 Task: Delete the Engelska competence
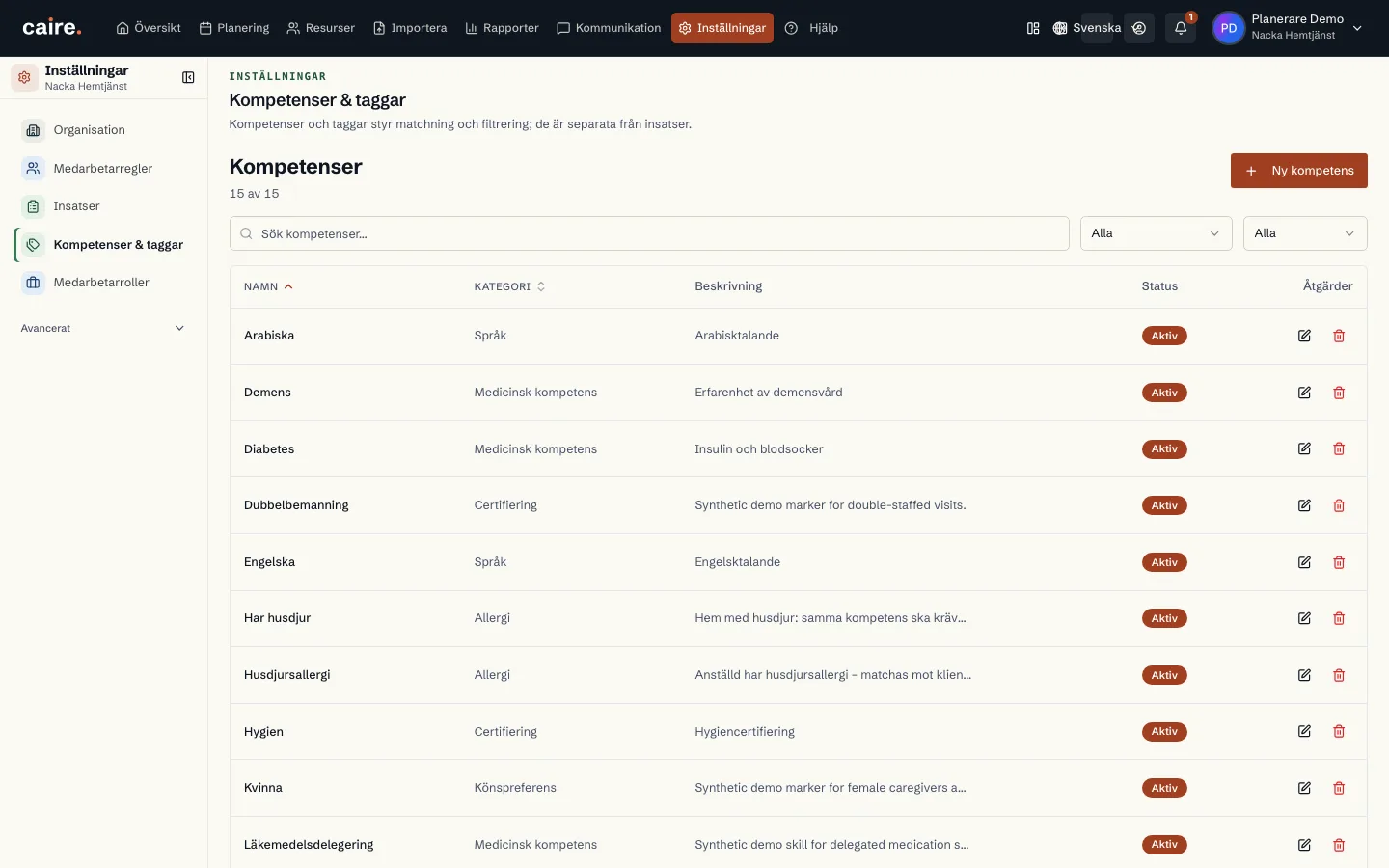(1339, 562)
